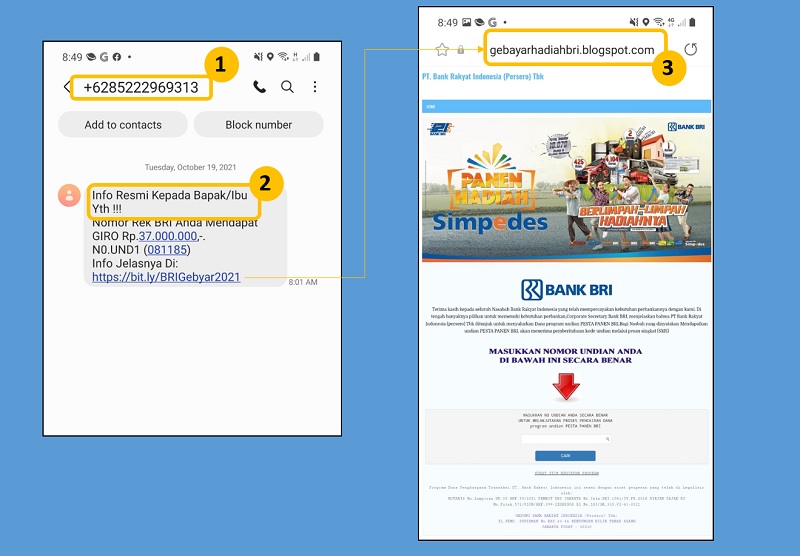Tap the back arrow in the SMS header
Screen dimensions: 800x556
66,87
